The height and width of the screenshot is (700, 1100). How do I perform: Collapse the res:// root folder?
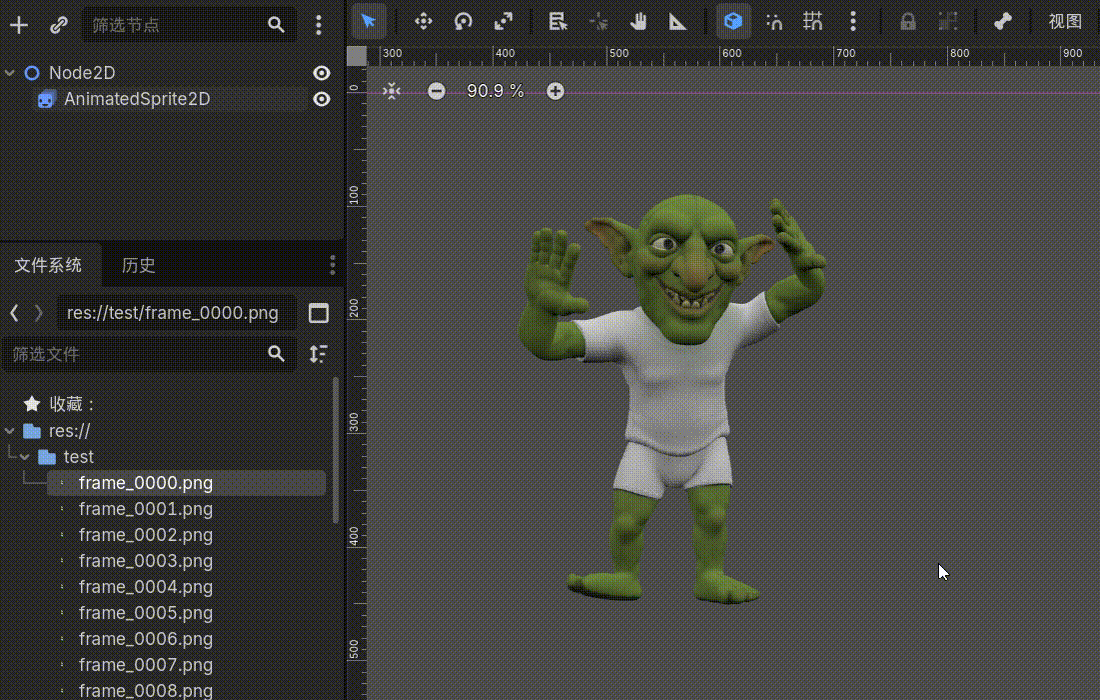coord(10,431)
